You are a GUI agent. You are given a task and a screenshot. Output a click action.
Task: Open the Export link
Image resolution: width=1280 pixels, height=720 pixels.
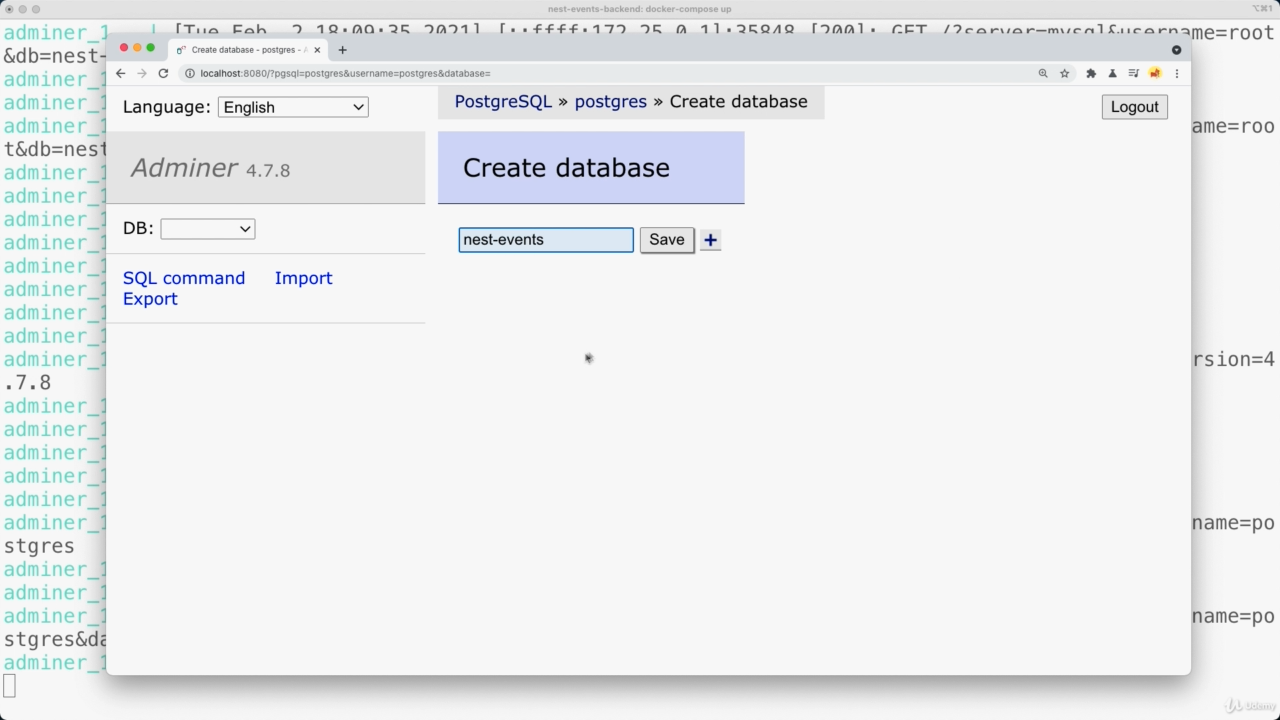pyautogui.click(x=150, y=299)
